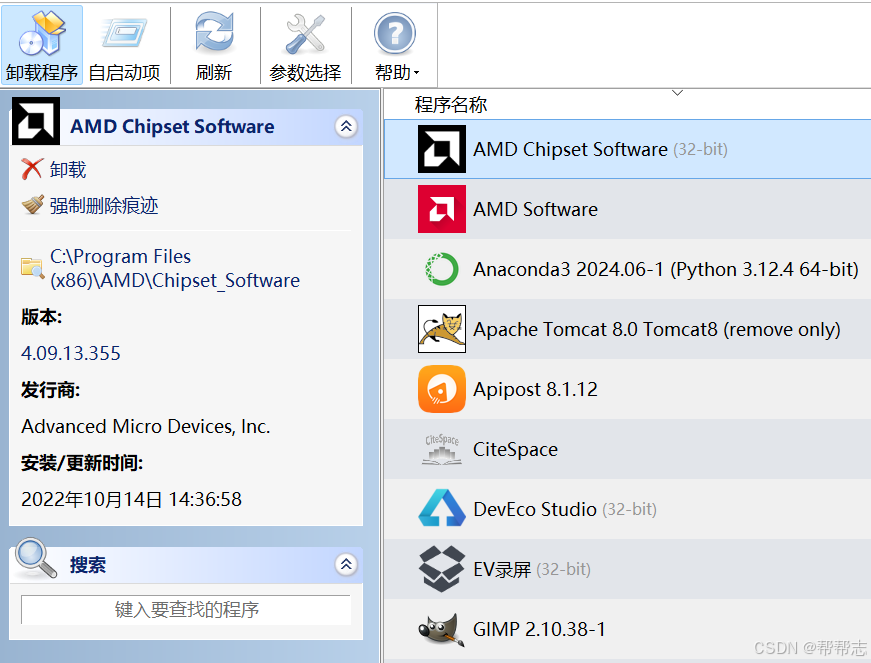871x663 pixels.
Task: Select the Apache Tomcat cat icon
Action: 442,329
